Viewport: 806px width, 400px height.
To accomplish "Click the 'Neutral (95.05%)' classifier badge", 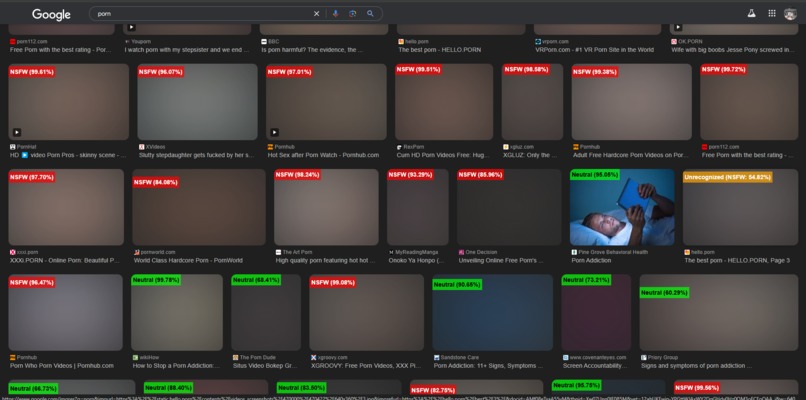I will pos(595,175).
